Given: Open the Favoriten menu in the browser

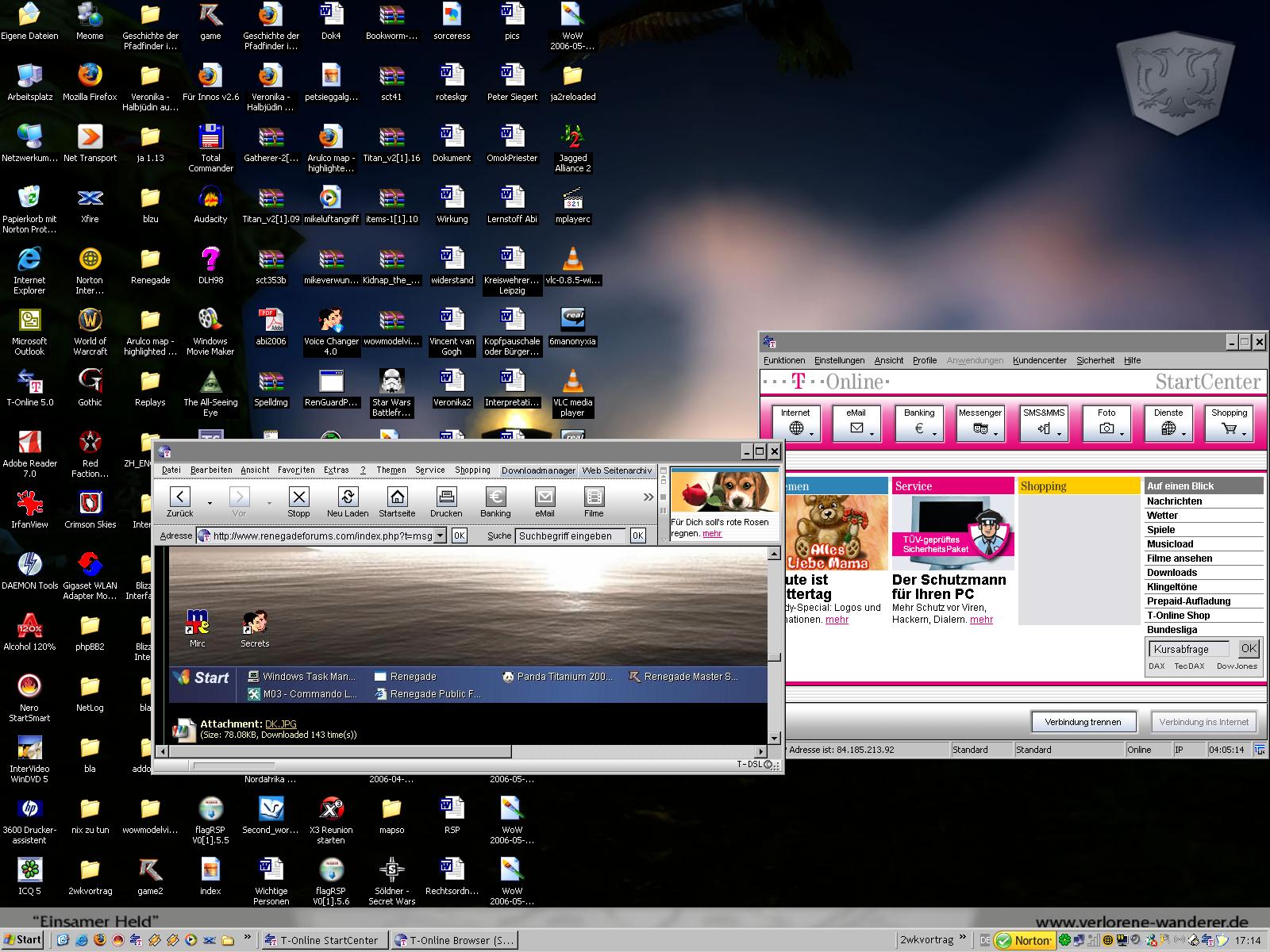Looking at the screenshot, I should pos(295,470).
